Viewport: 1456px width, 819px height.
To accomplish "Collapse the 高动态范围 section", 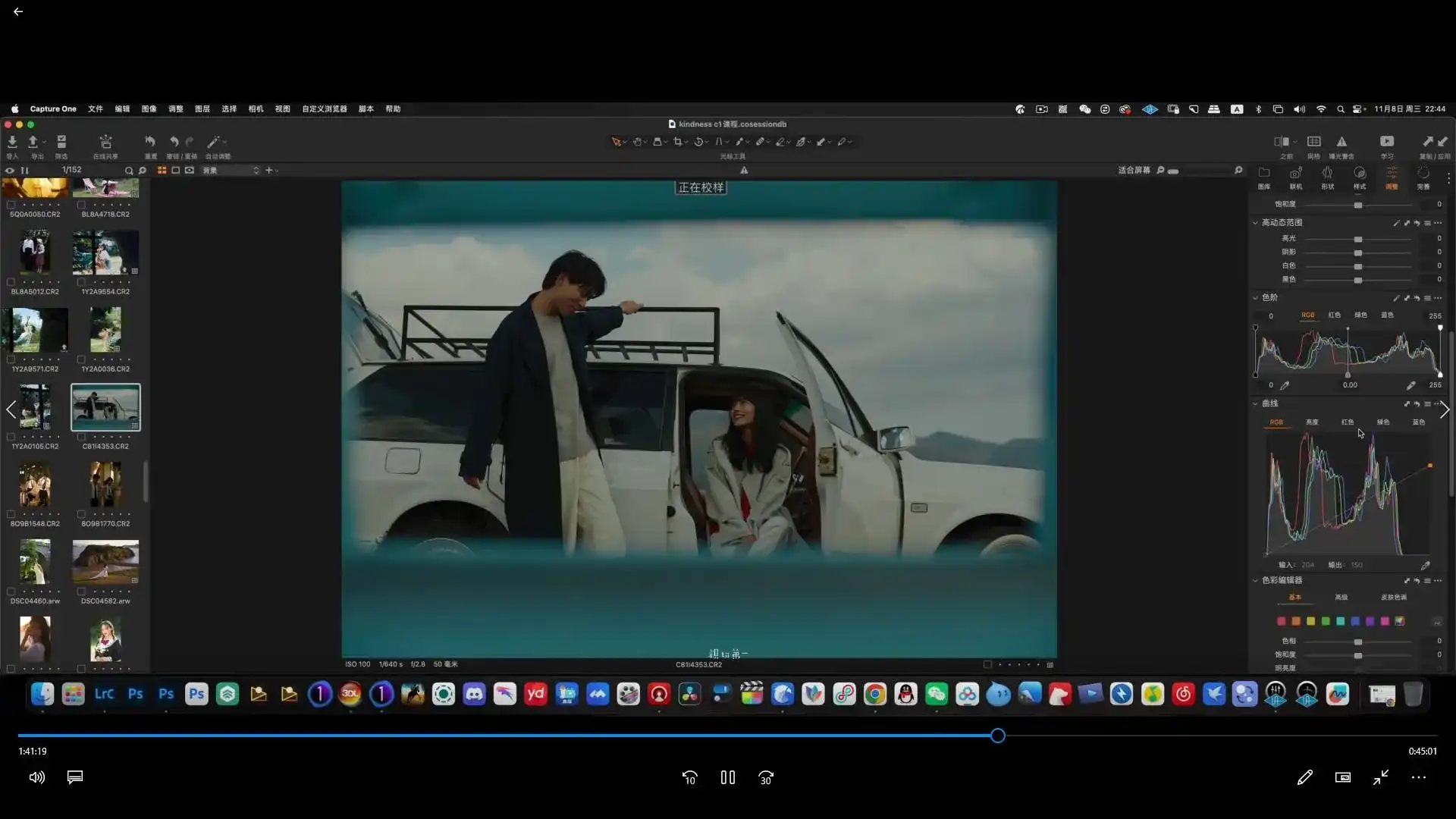I will [x=1255, y=222].
